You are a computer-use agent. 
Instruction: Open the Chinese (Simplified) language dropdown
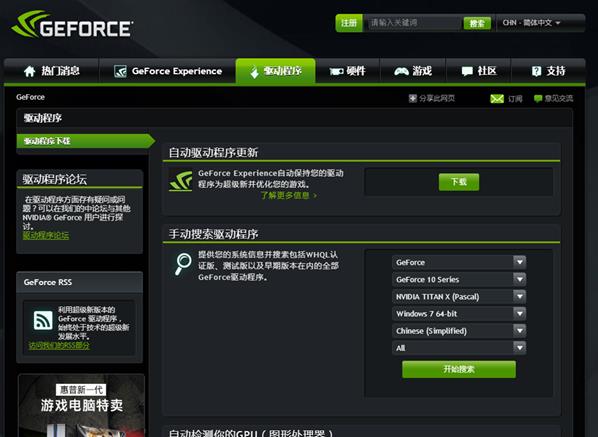459,331
